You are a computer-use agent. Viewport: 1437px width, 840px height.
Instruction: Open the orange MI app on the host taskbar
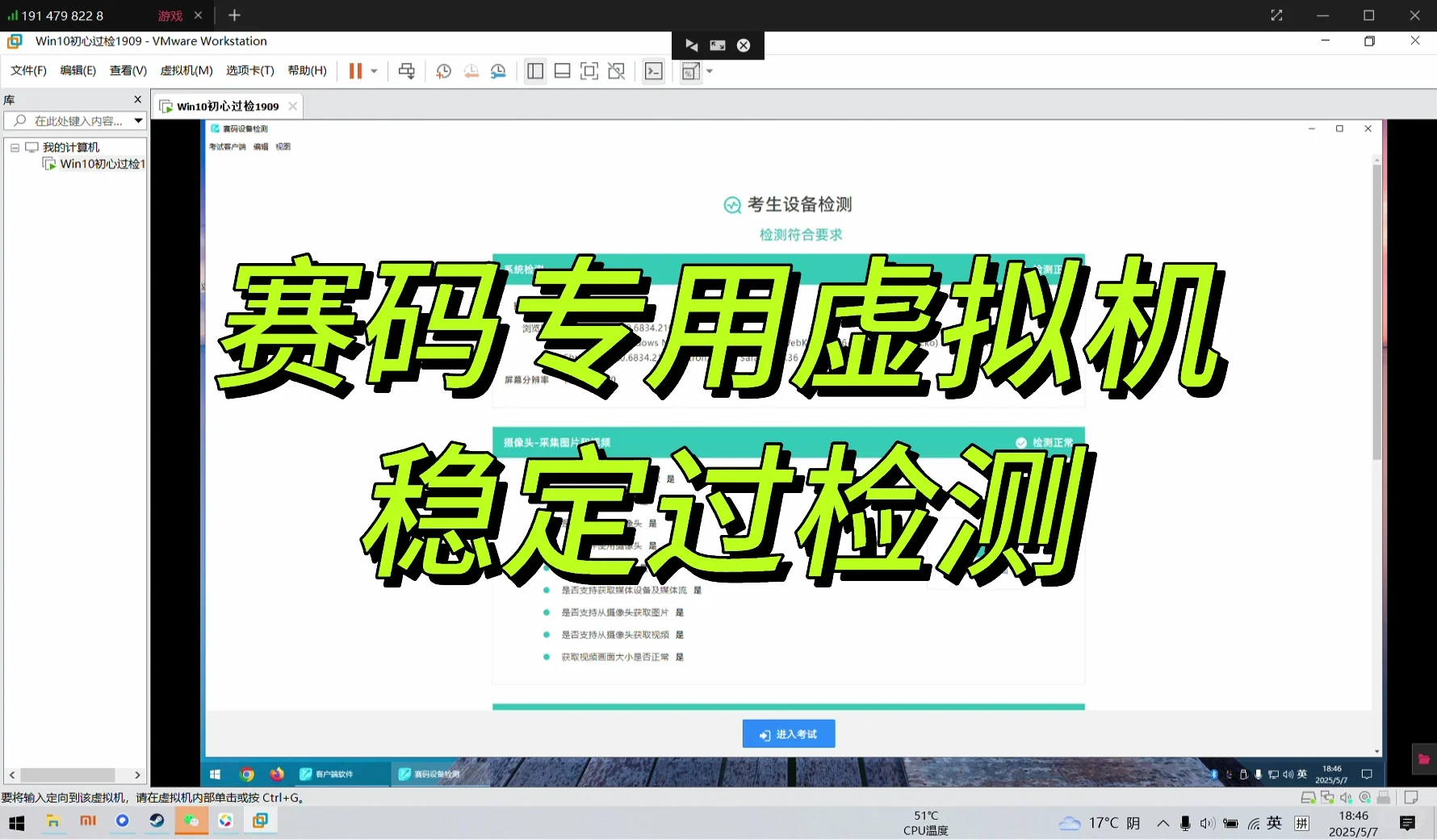coord(88,821)
